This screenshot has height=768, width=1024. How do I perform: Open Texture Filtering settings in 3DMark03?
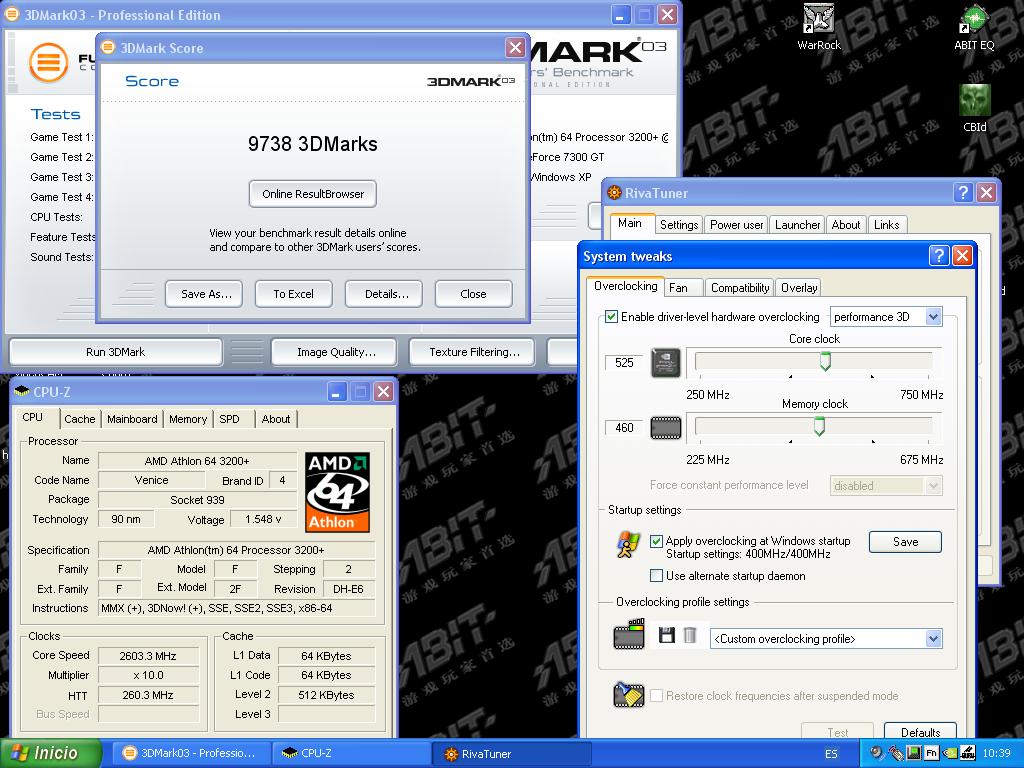(472, 352)
